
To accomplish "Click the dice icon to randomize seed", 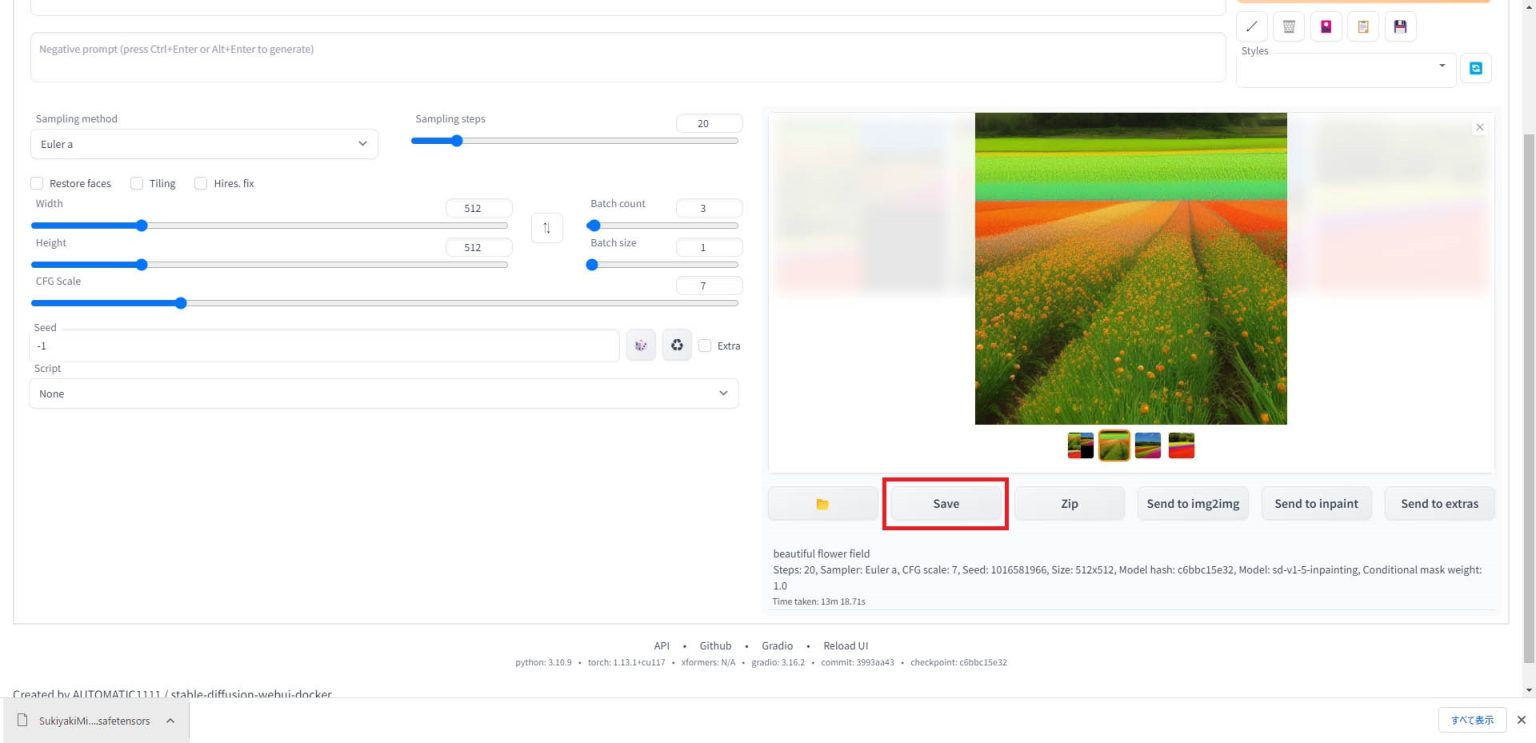I will [641, 345].
